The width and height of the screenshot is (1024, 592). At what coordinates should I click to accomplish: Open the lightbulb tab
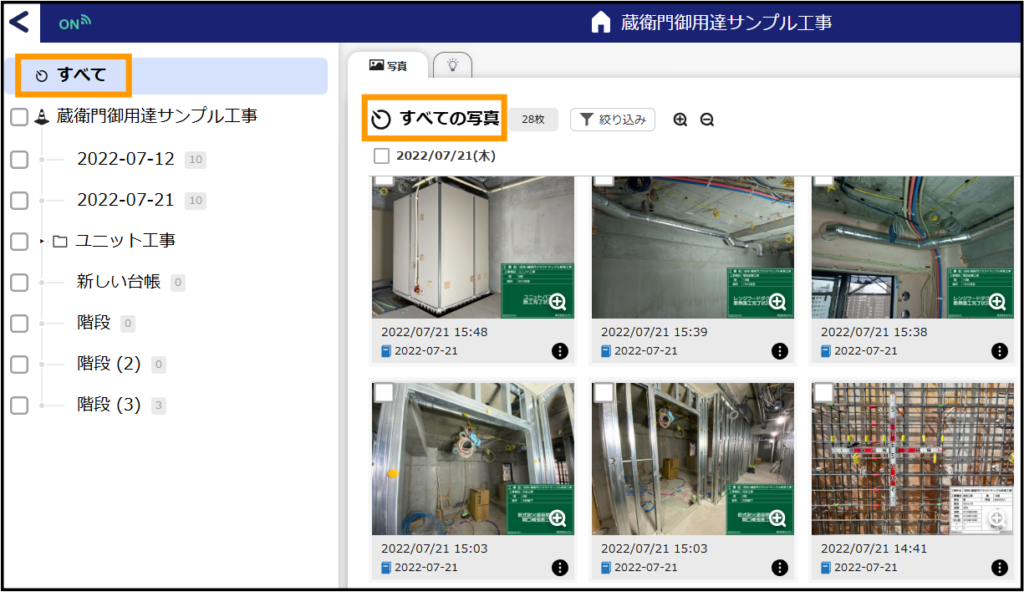[452, 65]
